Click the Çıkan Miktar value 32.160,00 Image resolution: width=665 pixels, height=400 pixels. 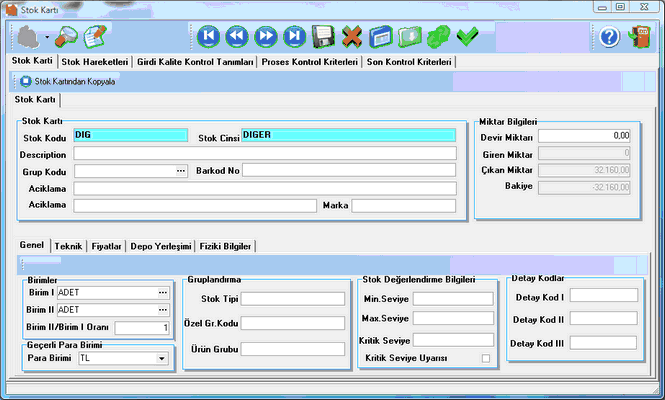584,170
